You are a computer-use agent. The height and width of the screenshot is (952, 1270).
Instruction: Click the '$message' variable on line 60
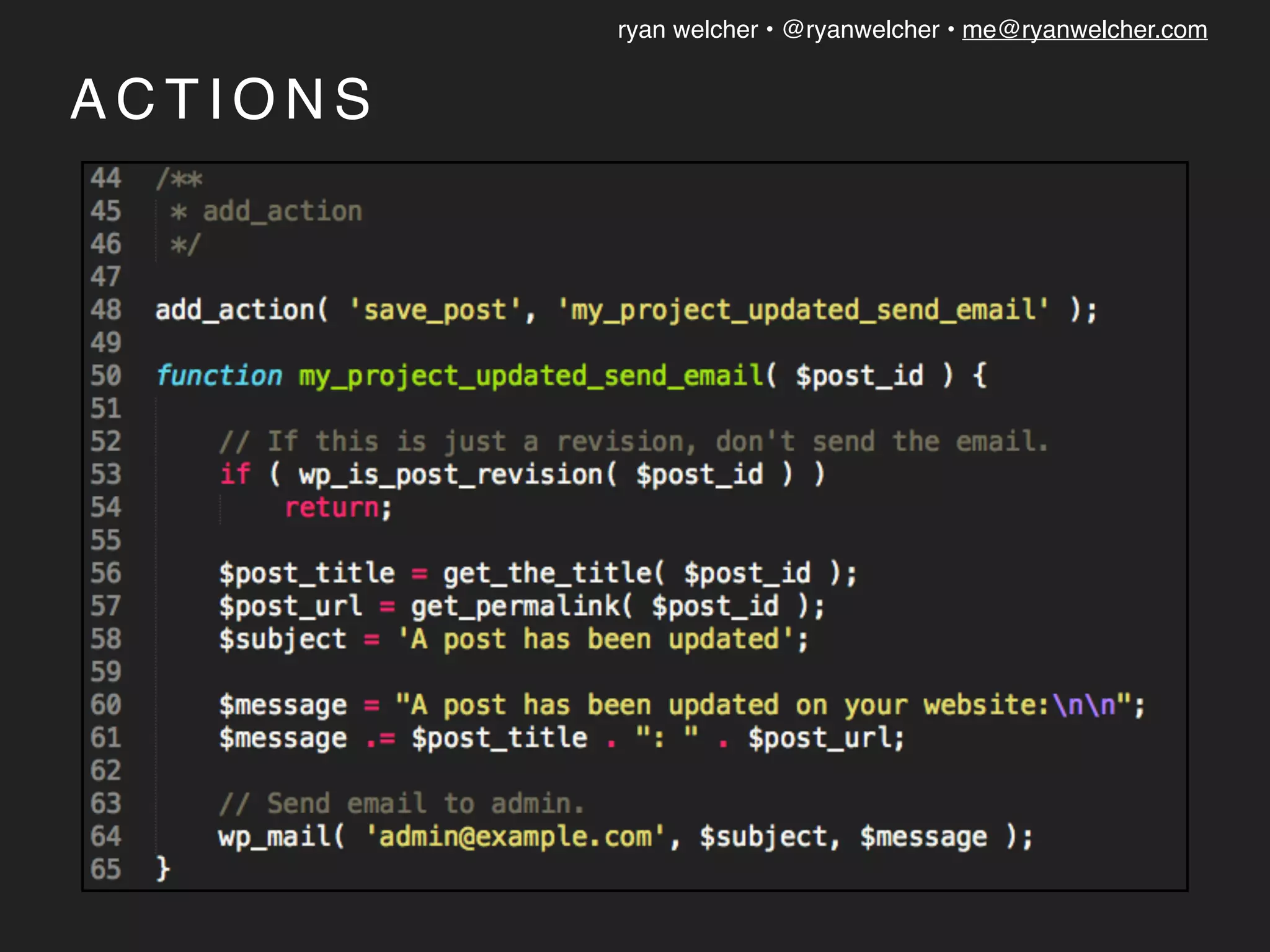pyautogui.click(x=283, y=705)
